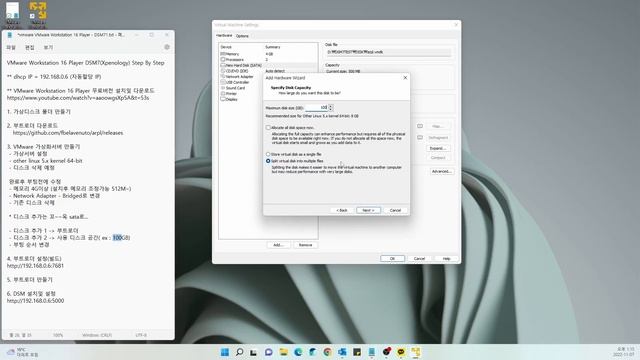Screen dimensions: 640x360
Task: Open taskbar Search magnifier
Action: [240, 352]
